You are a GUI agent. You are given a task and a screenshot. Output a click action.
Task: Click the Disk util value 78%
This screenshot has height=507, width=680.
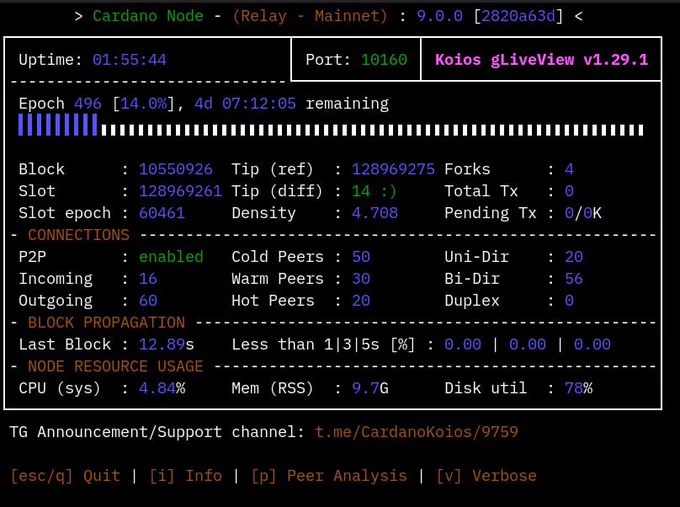(579, 388)
